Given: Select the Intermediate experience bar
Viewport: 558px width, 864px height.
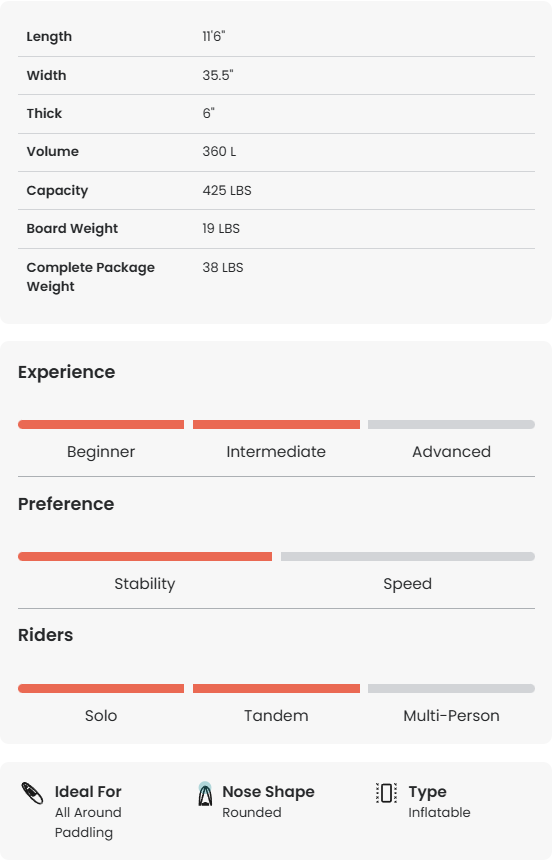Looking at the screenshot, I should [x=276, y=424].
